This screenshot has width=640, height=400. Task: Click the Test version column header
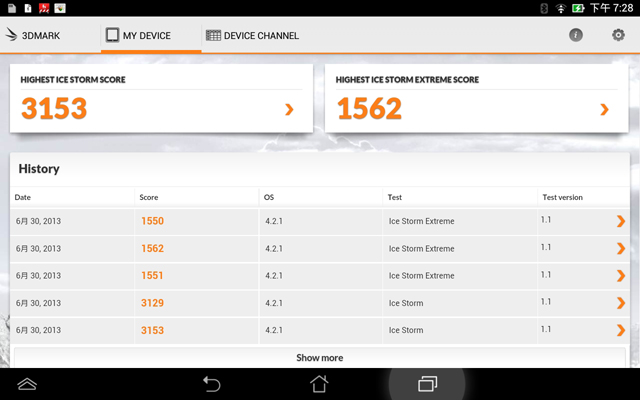coord(562,197)
